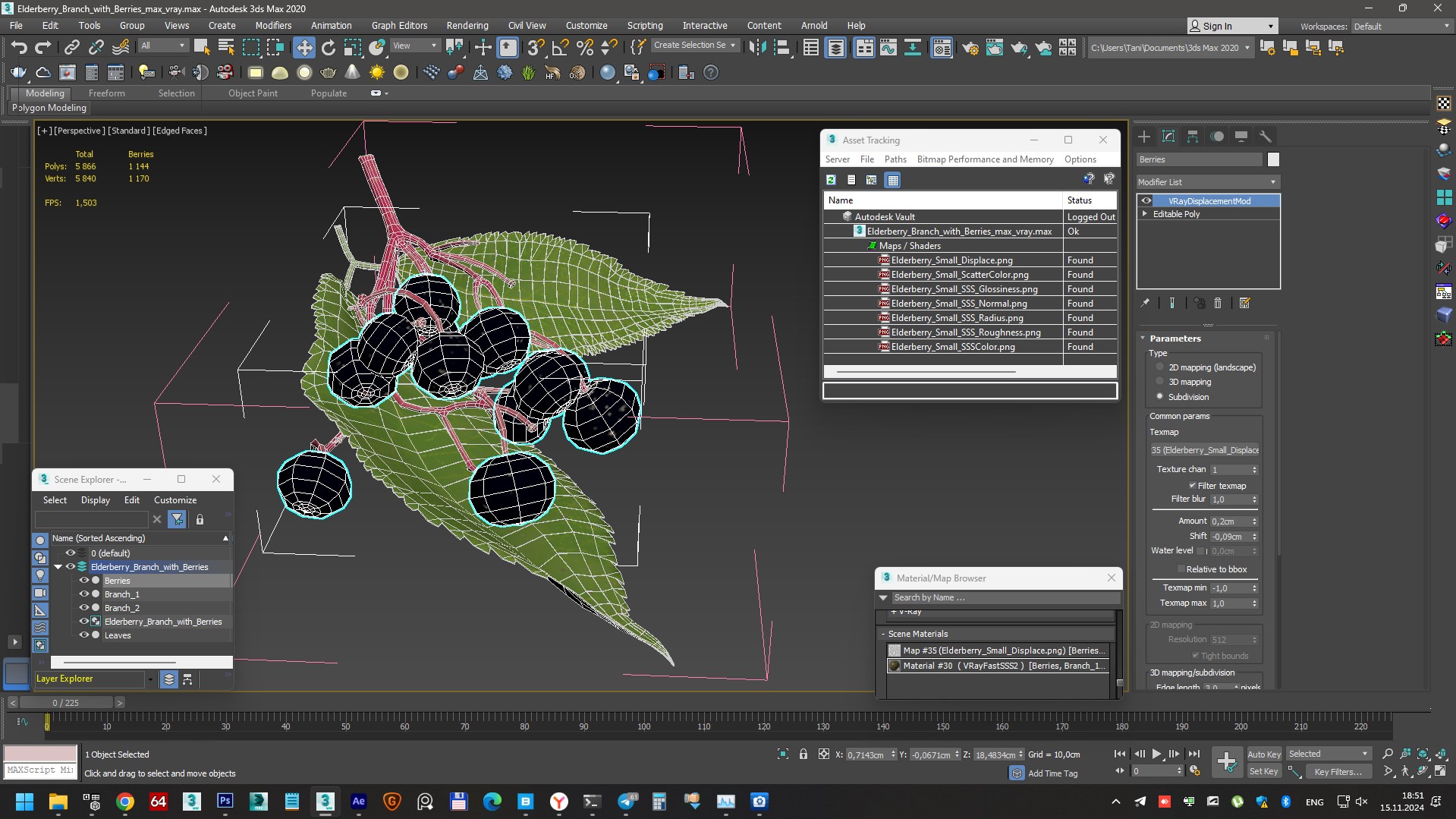The width and height of the screenshot is (1456, 819).
Task: Expand the Editable Poly stack entry
Action: [1145, 214]
